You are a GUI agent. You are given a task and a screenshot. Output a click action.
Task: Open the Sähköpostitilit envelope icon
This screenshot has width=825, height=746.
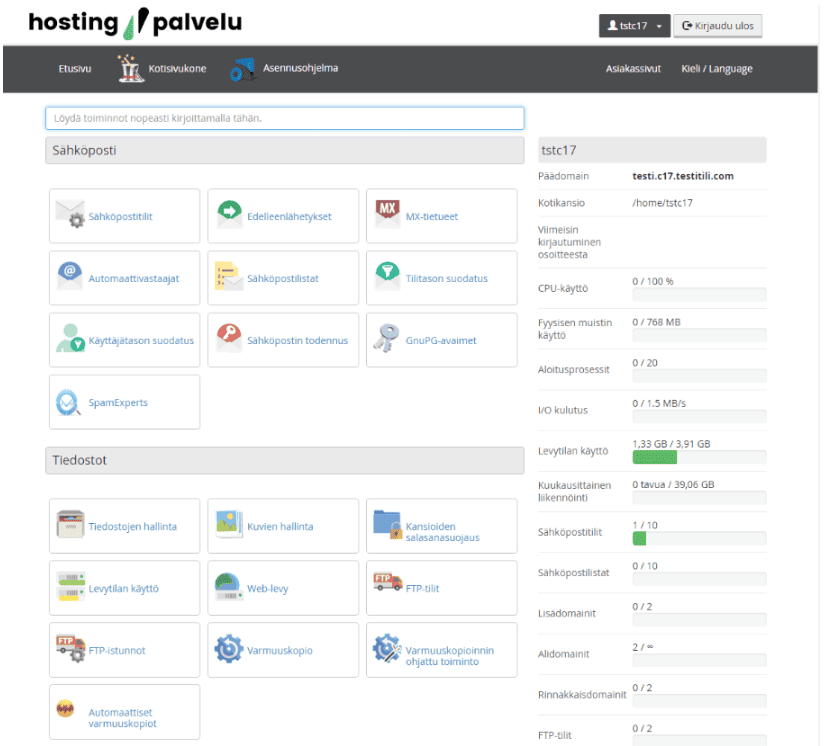(x=71, y=214)
